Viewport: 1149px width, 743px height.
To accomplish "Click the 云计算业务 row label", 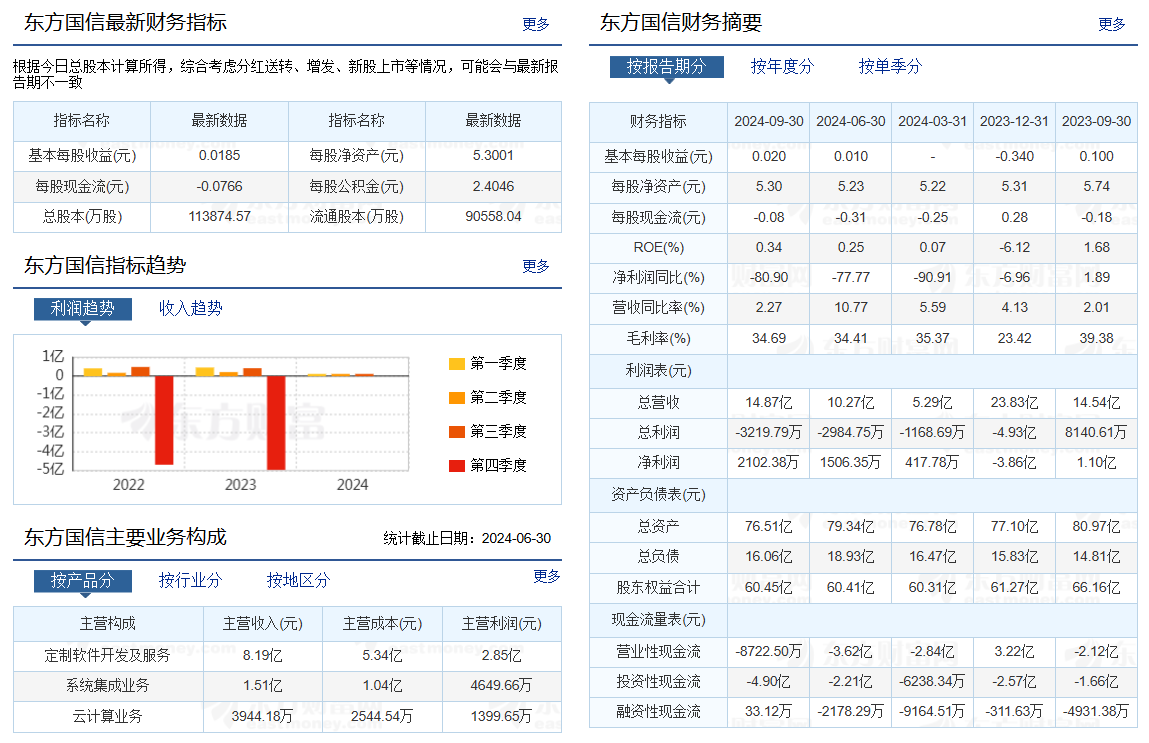I will [x=108, y=717].
